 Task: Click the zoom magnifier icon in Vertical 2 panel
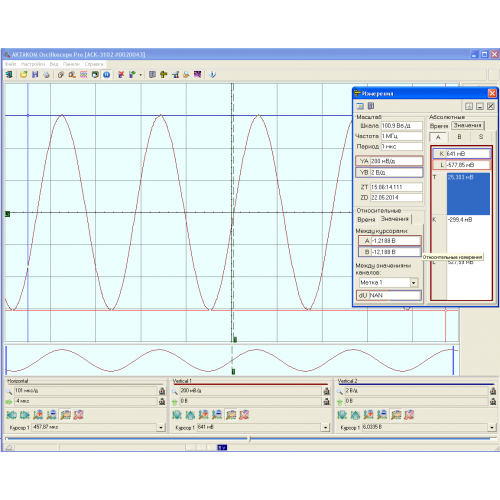tap(340, 391)
